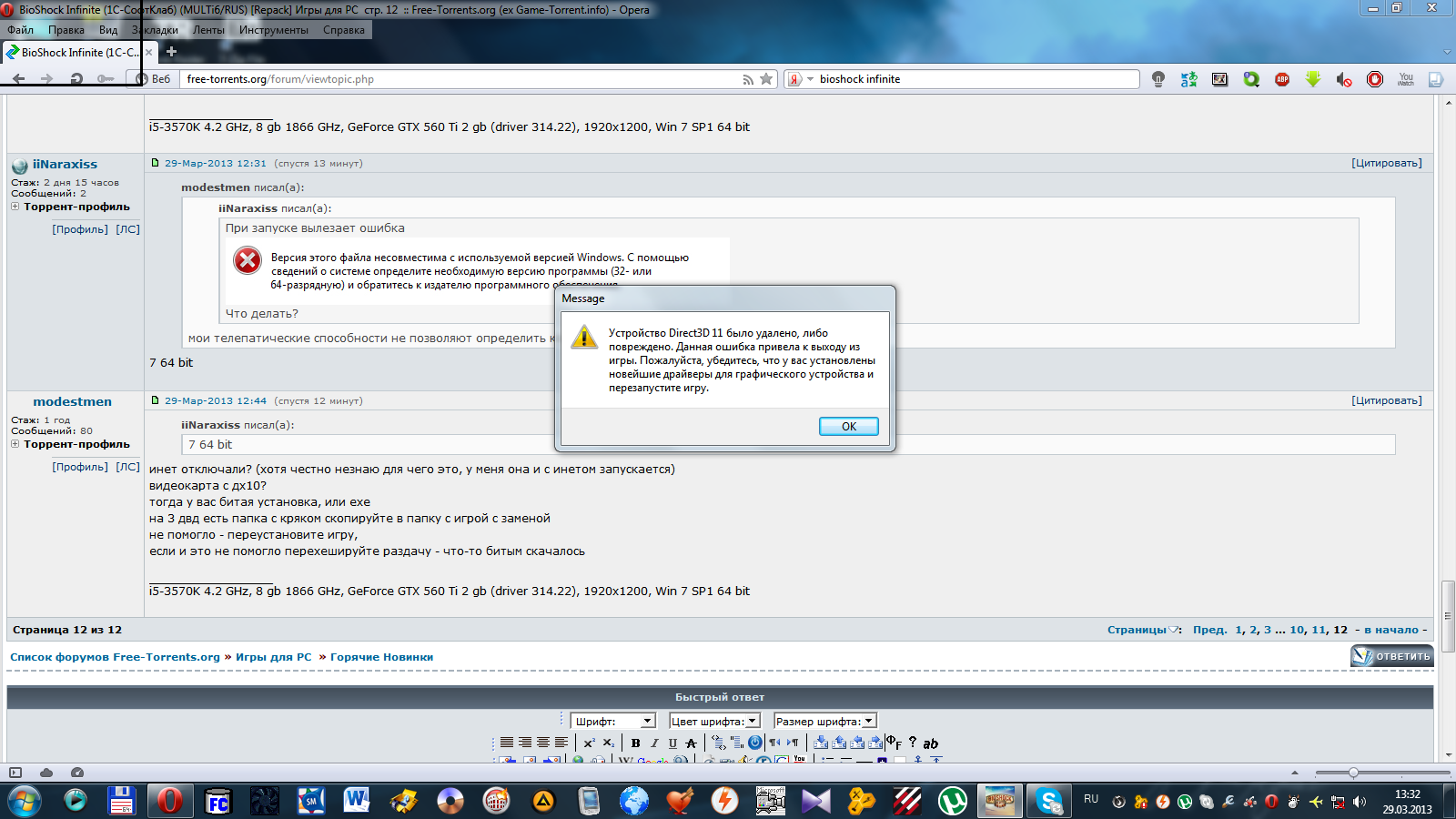Open iiNaraxiss Профиль link
This screenshot has width=1456, height=819.
(x=80, y=229)
